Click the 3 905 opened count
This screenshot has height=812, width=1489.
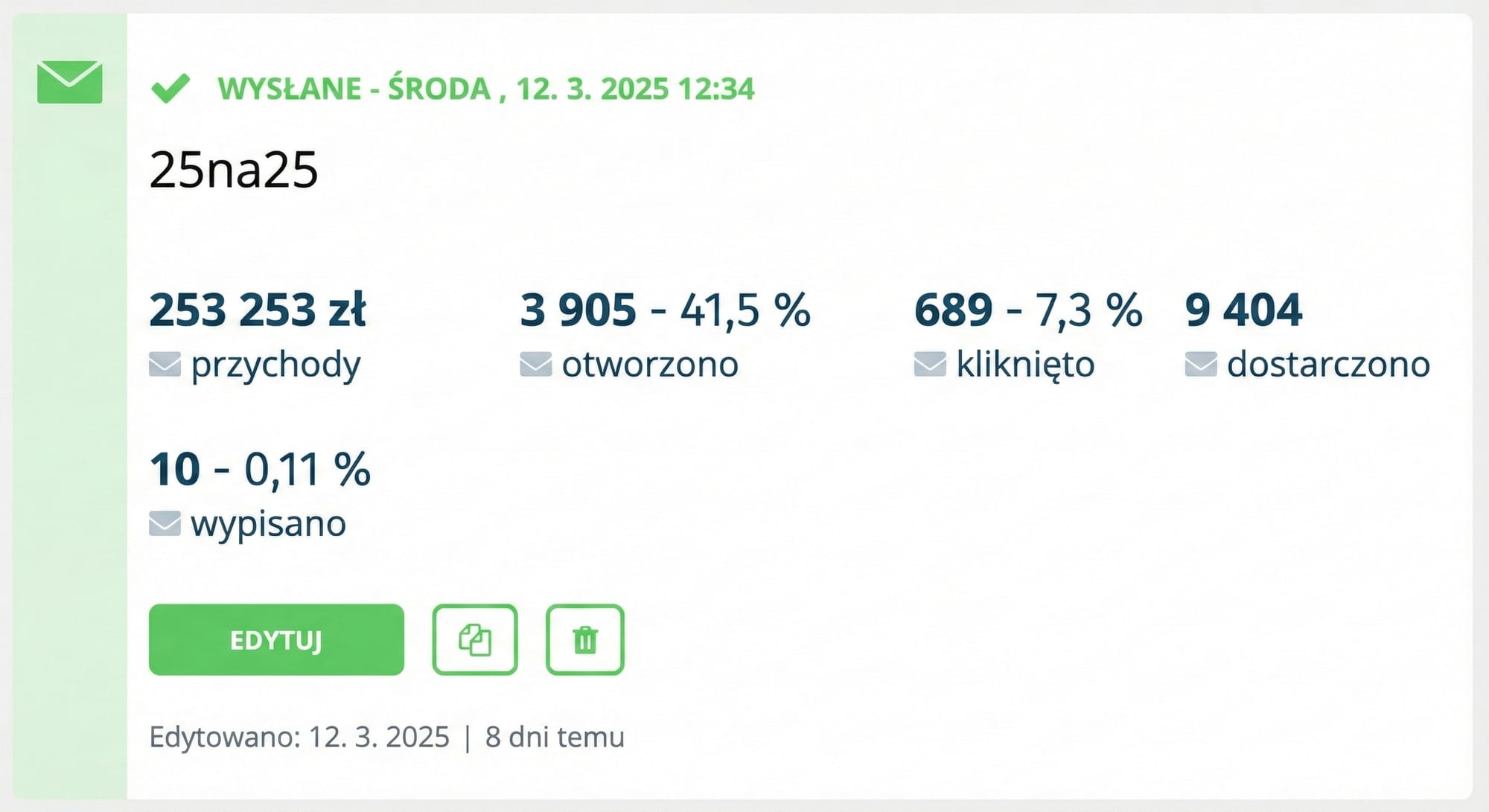[579, 310]
